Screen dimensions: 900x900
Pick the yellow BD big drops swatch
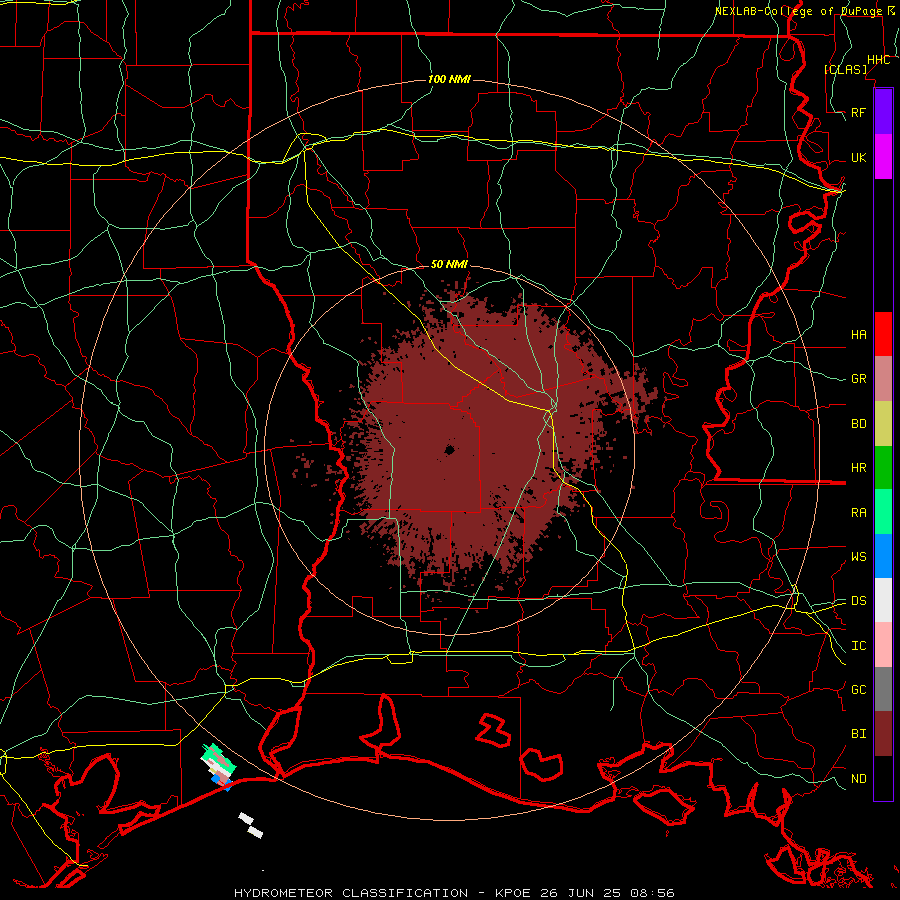pos(883,424)
